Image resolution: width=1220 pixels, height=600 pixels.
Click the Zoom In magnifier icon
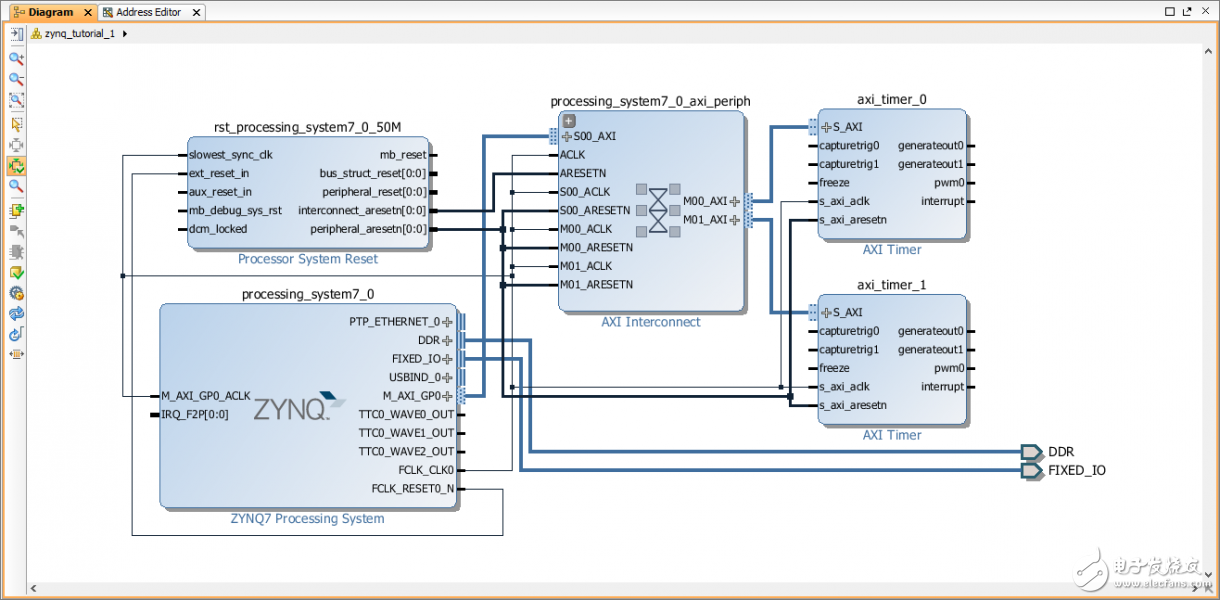16,58
